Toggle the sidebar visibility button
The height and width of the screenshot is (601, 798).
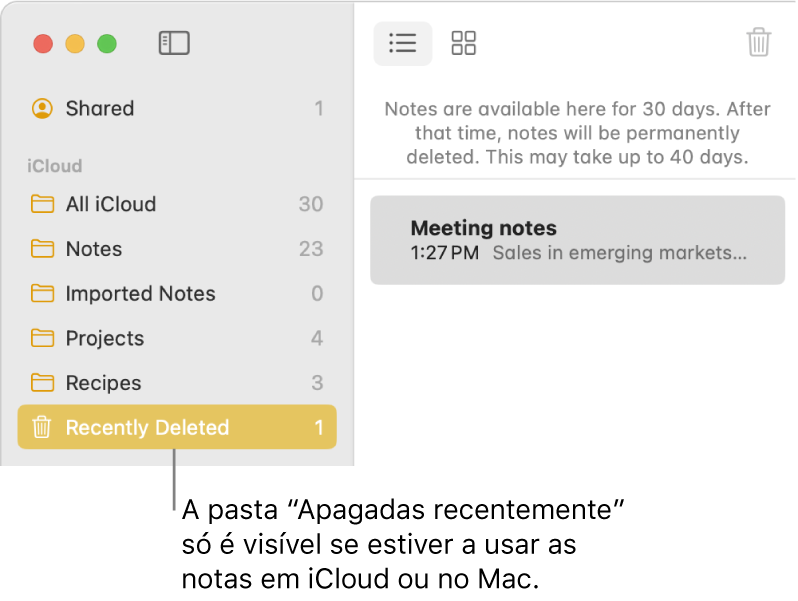174,43
